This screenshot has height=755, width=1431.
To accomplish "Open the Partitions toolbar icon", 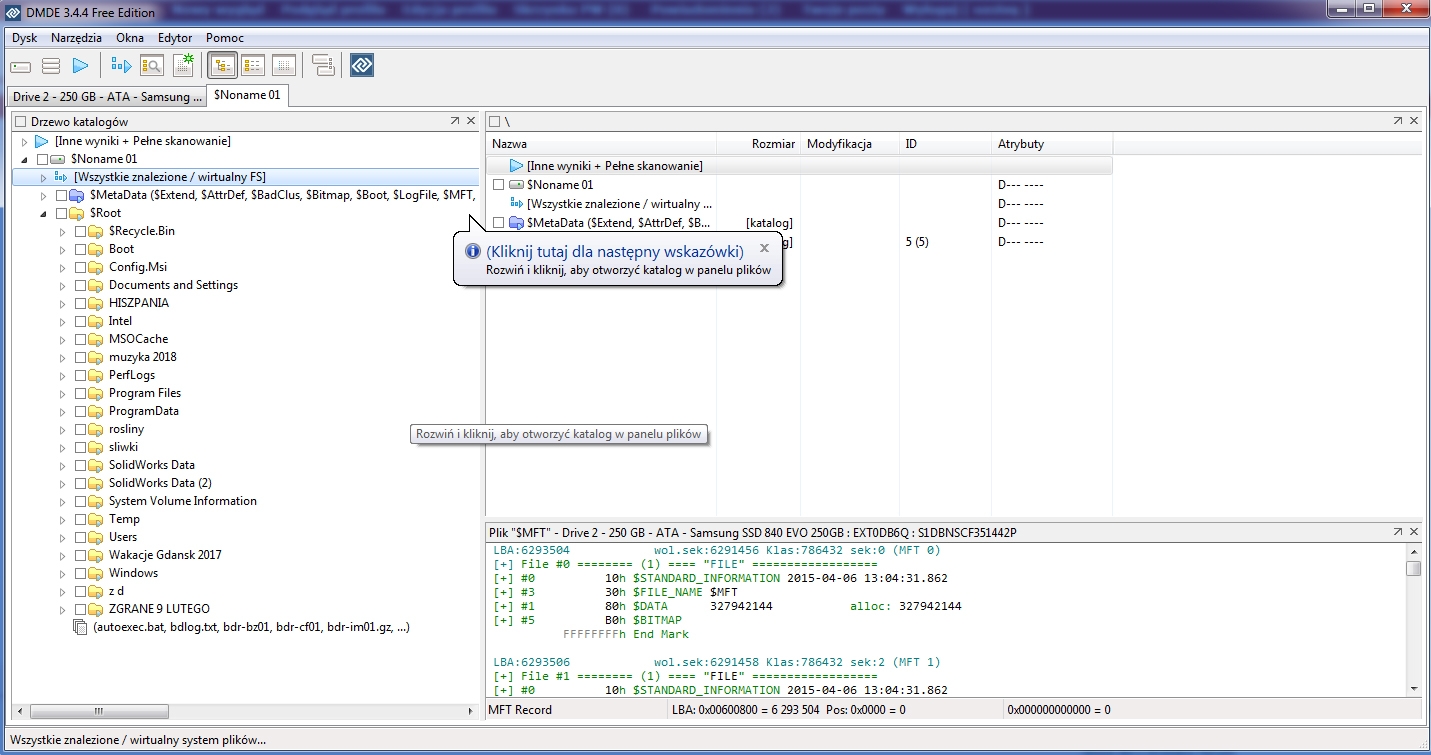I will 51,66.
